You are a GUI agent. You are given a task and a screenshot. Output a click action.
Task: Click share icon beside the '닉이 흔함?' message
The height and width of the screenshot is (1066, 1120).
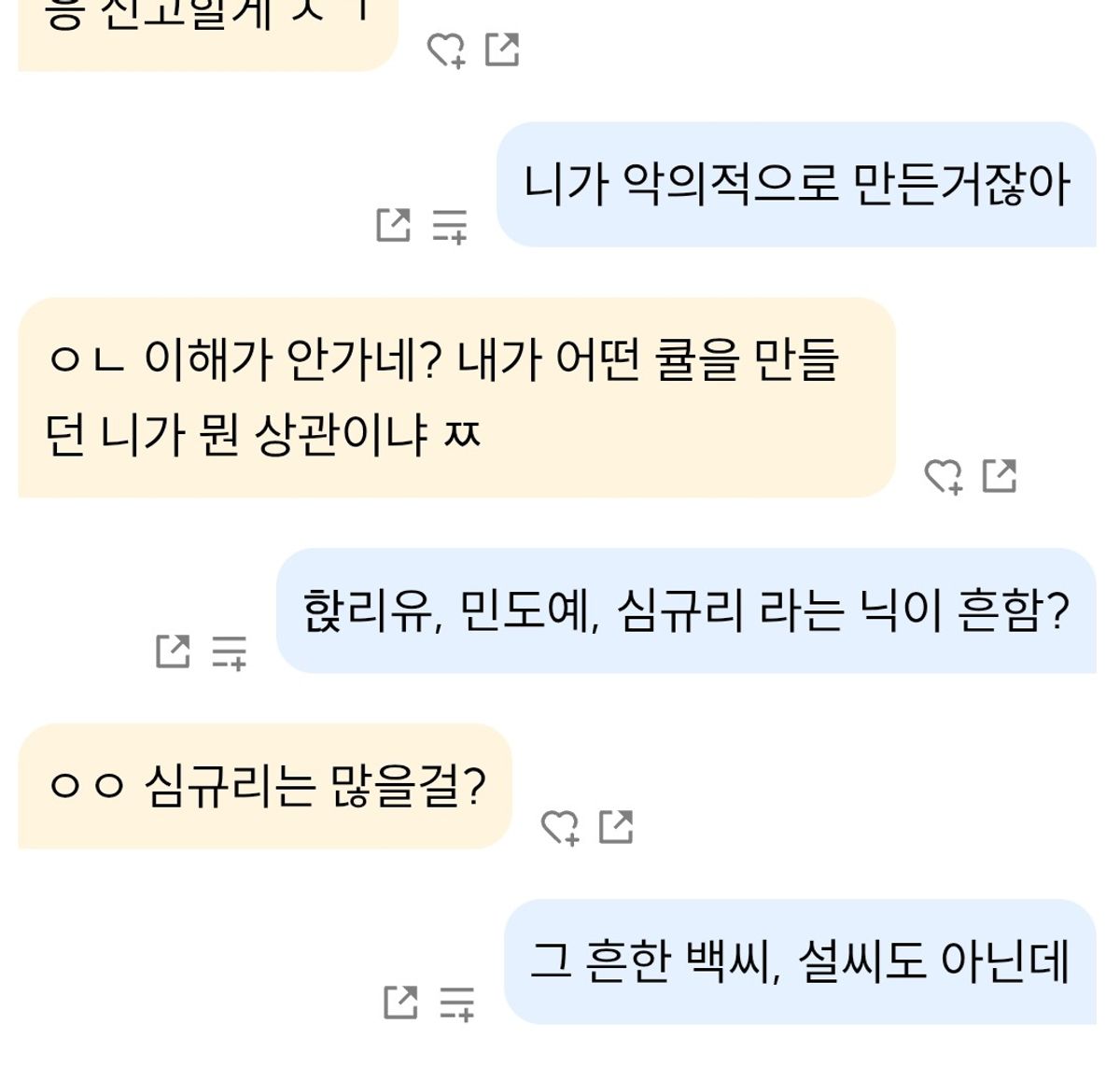(x=173, y=652)
